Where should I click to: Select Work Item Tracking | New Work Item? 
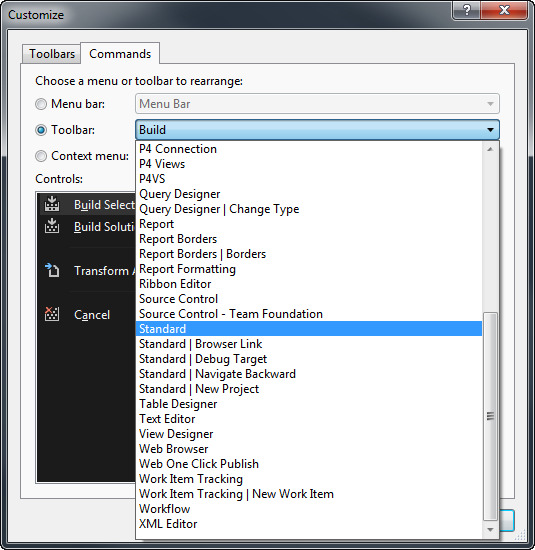309,494
